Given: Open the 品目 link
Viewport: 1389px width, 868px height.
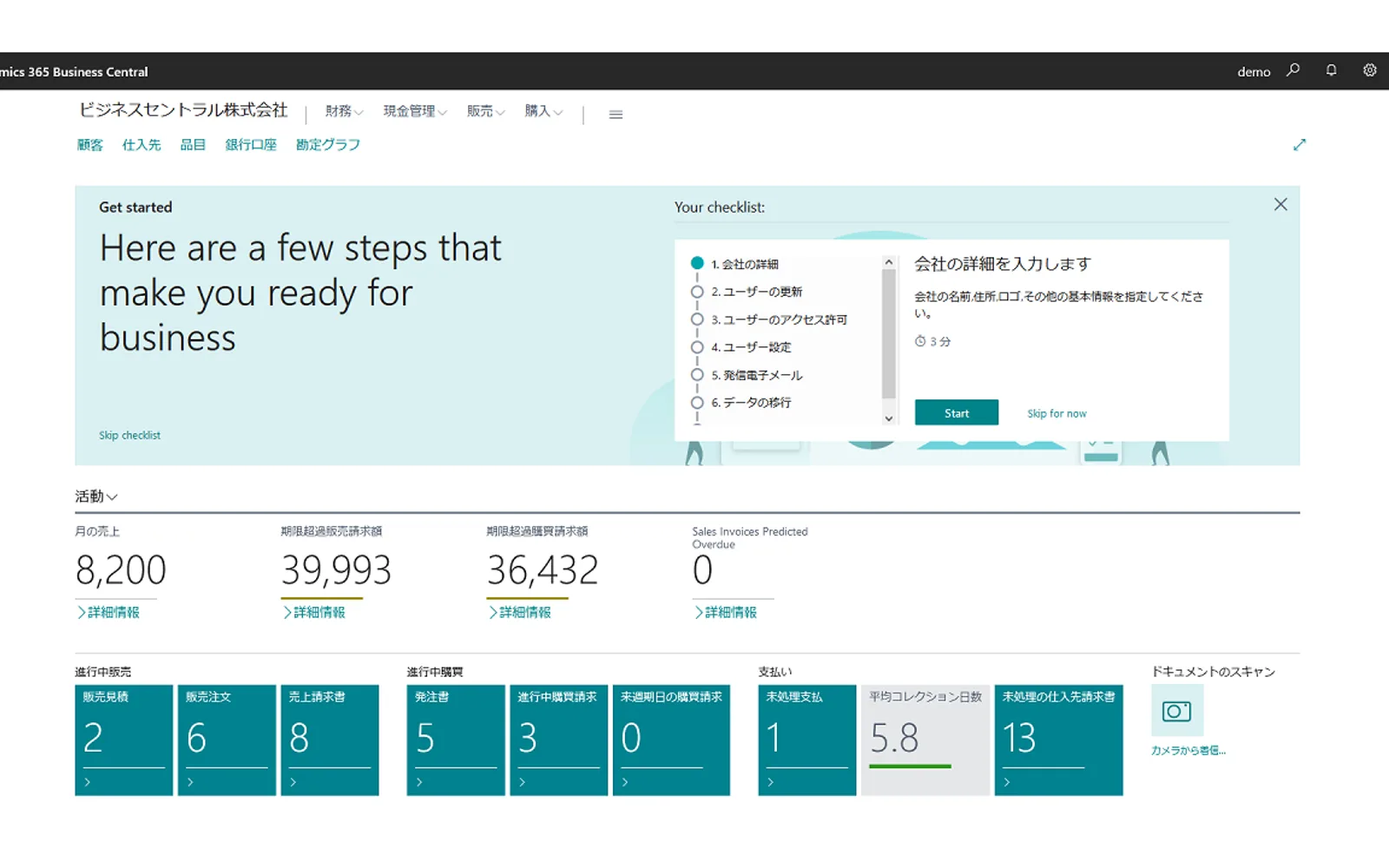Looking at the screenshot, I should click(x=193, y=145).
